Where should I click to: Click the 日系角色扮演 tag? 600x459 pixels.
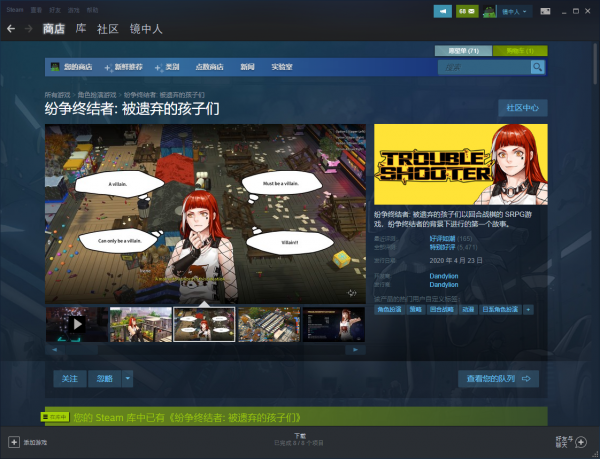(500, 309)
